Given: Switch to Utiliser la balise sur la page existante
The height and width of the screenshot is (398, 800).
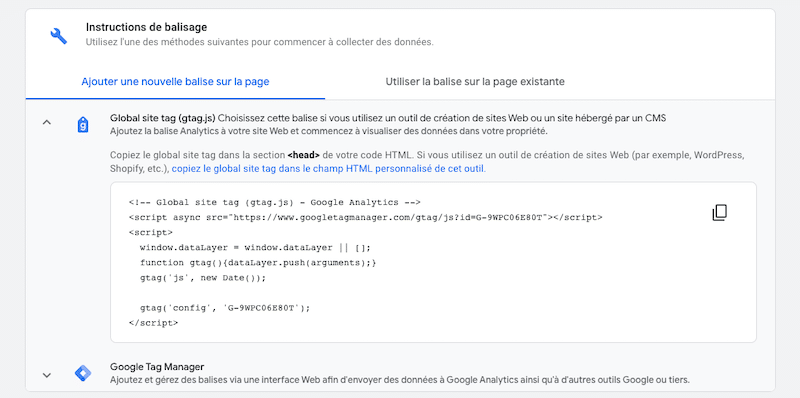Looking at the screenshot, I should click(x=475, y=82).
